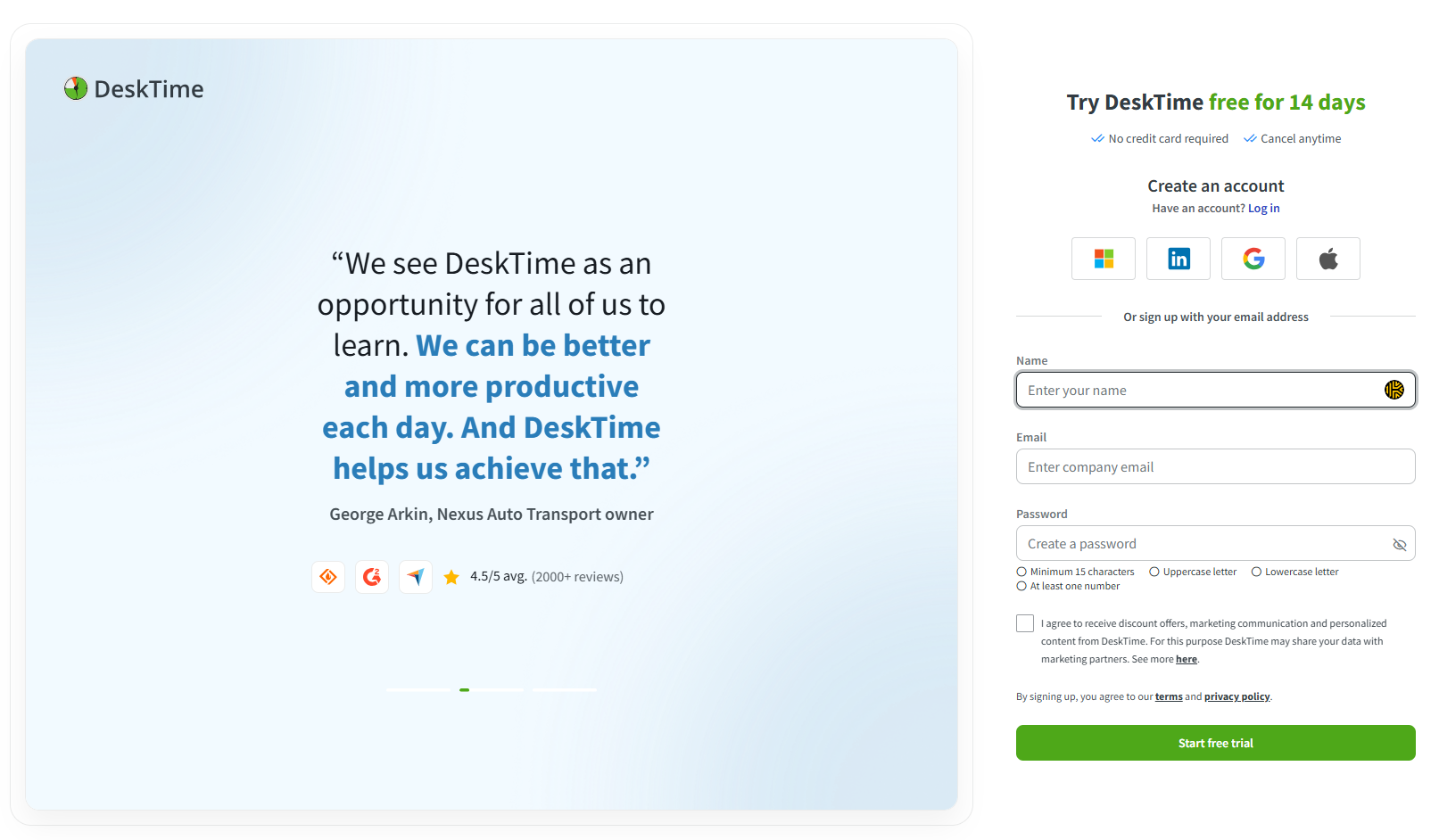Click the DeskTime logo
The height and width of the screenshot is (840, 1439).
pos(134,89)
